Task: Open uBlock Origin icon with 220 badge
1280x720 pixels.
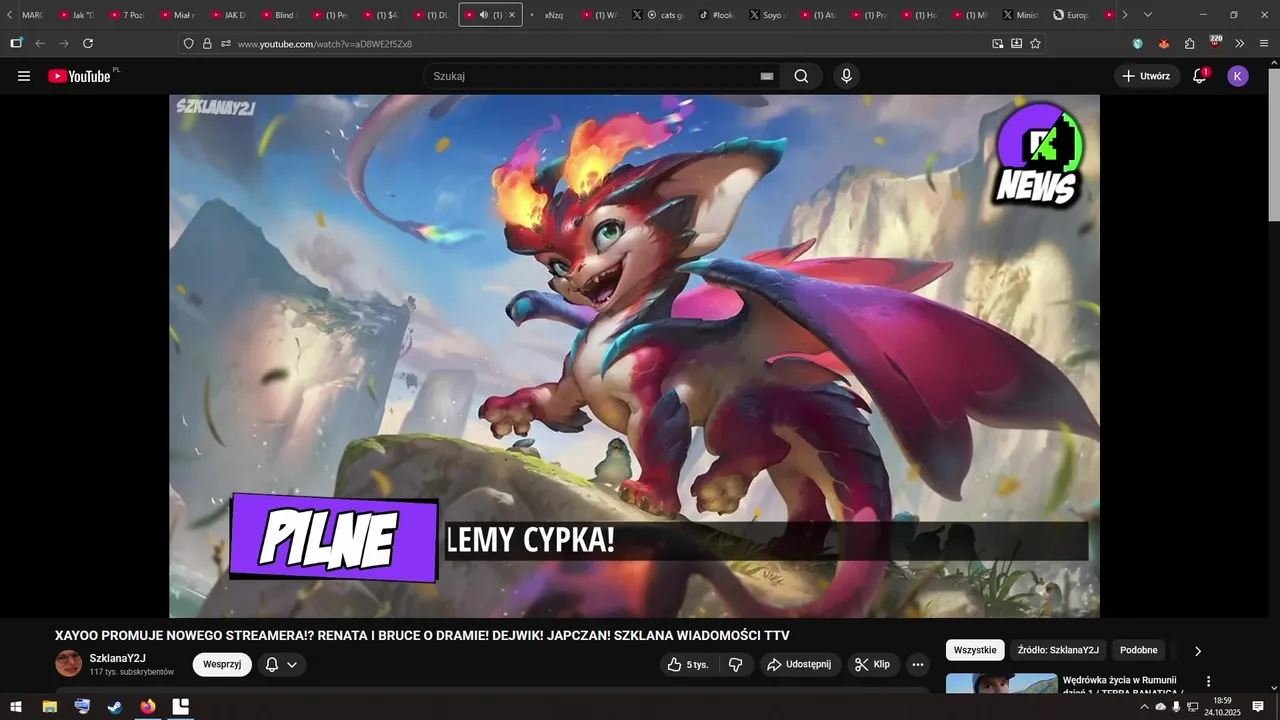Action: [1215, 42]
